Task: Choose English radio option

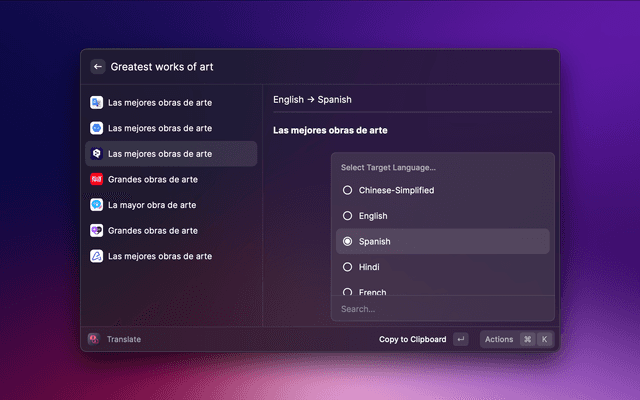Action: [348, 216]
